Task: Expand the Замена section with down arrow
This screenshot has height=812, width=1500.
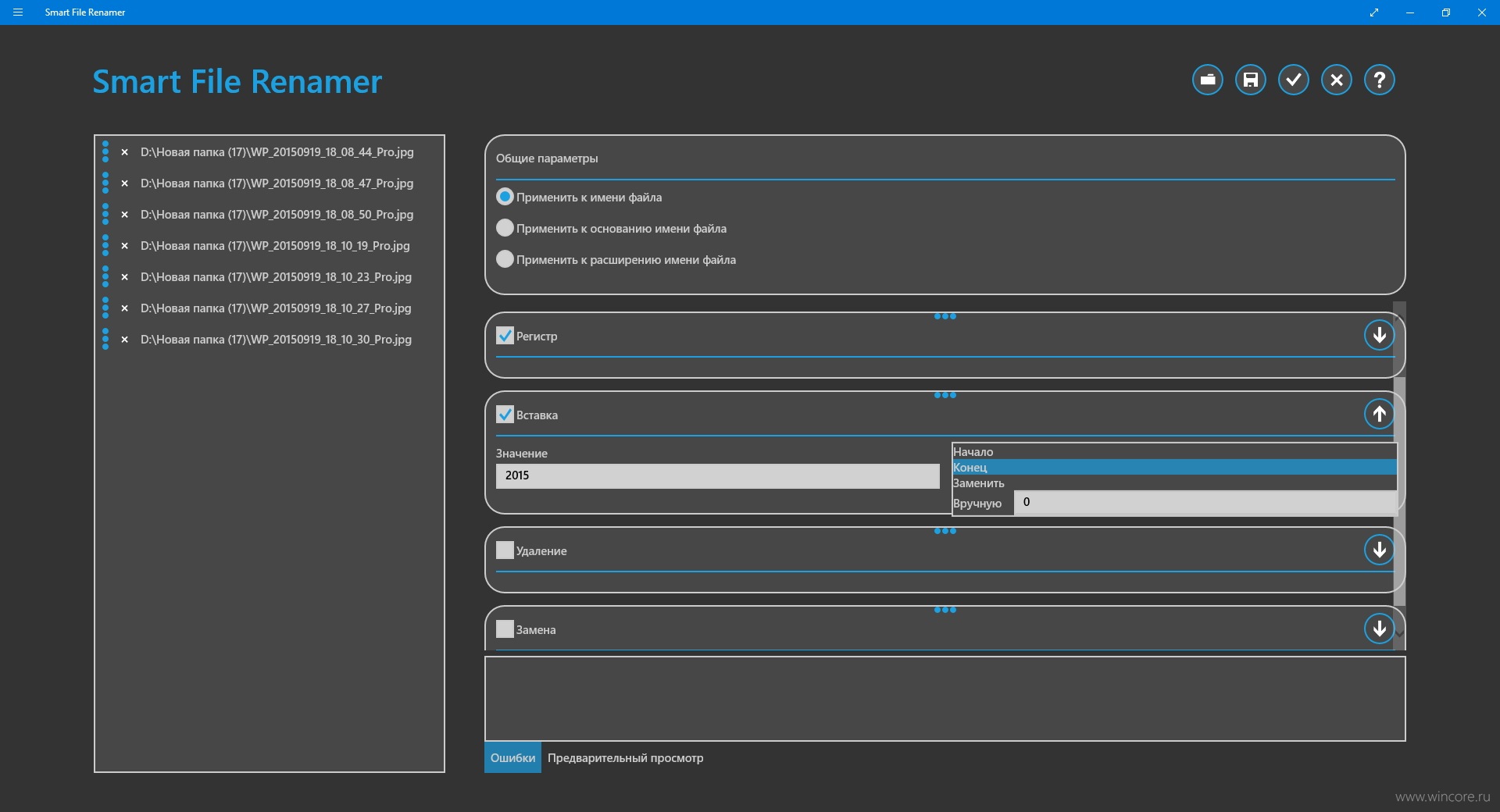Action: pos(1380,629)
